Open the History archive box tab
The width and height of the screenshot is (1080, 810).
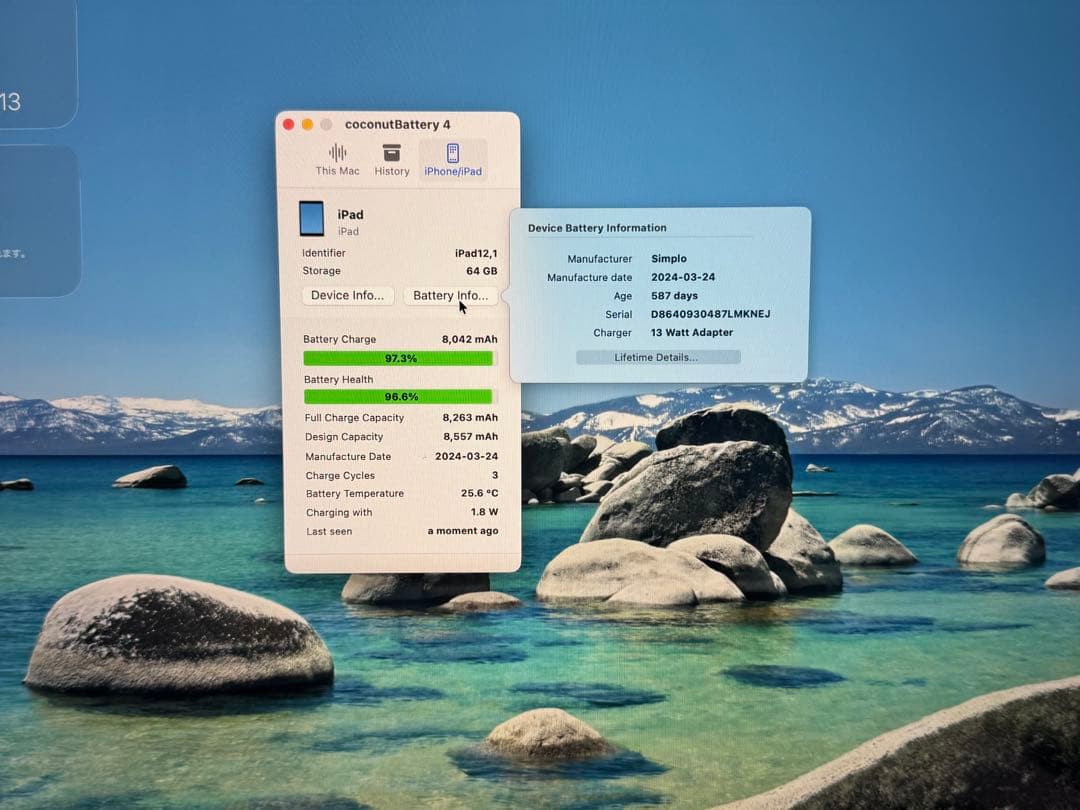pos(392,159)
